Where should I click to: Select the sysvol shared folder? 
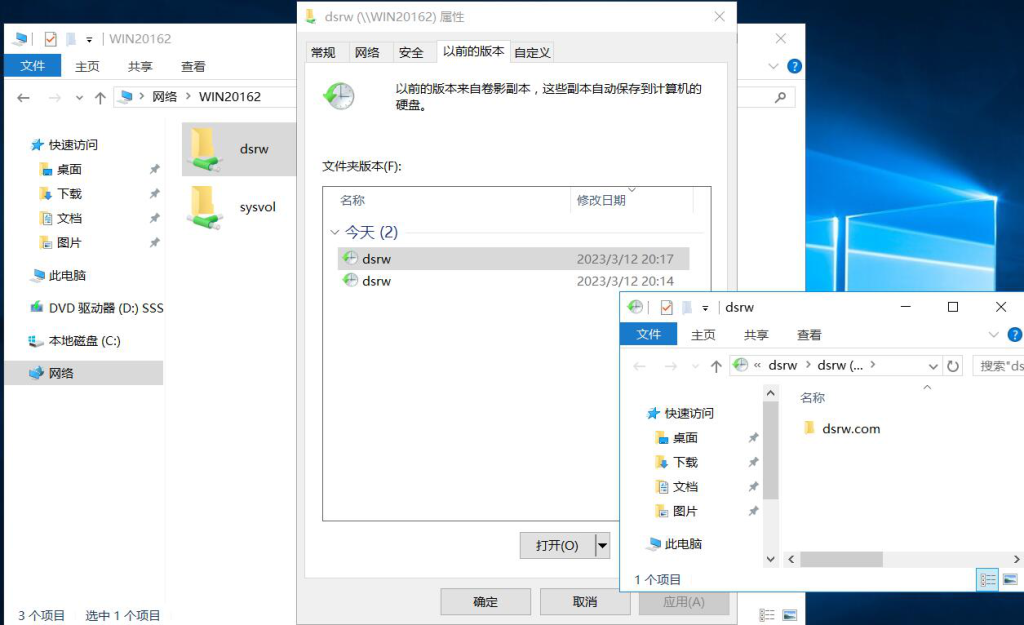click(239, 208)
